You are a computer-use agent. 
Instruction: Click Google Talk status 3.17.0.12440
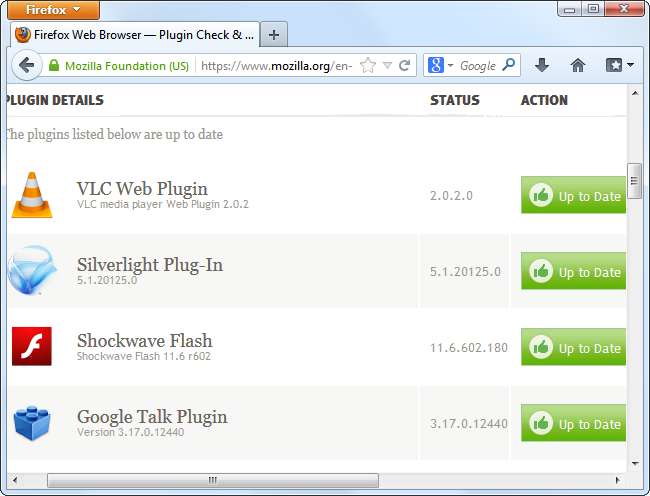point(469,424)
